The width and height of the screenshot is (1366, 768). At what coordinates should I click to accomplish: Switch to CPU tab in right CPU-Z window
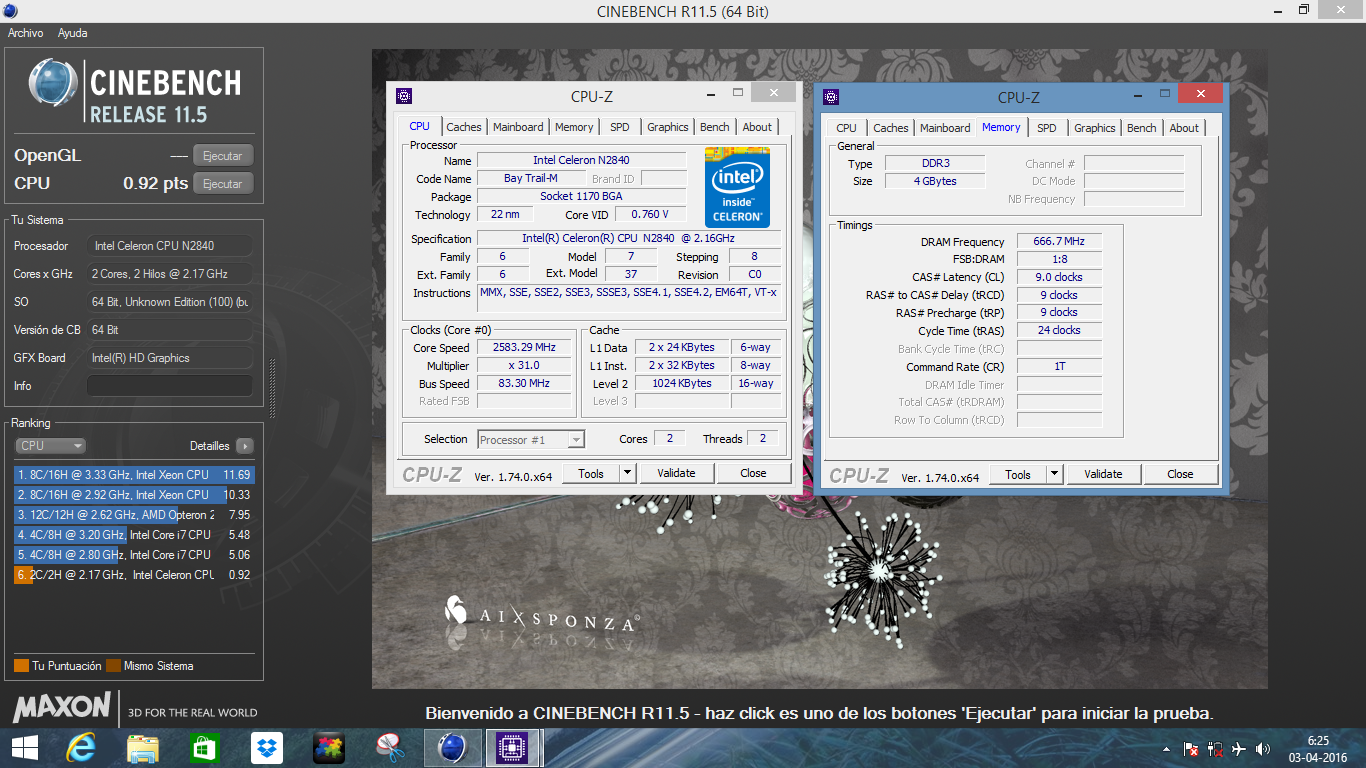click(846, 128)
